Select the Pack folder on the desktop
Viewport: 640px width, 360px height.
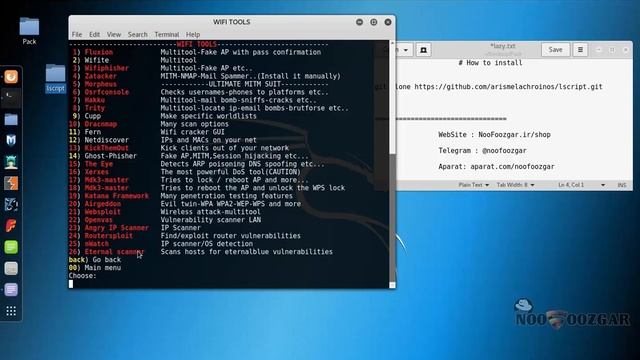tap(29, 31)
